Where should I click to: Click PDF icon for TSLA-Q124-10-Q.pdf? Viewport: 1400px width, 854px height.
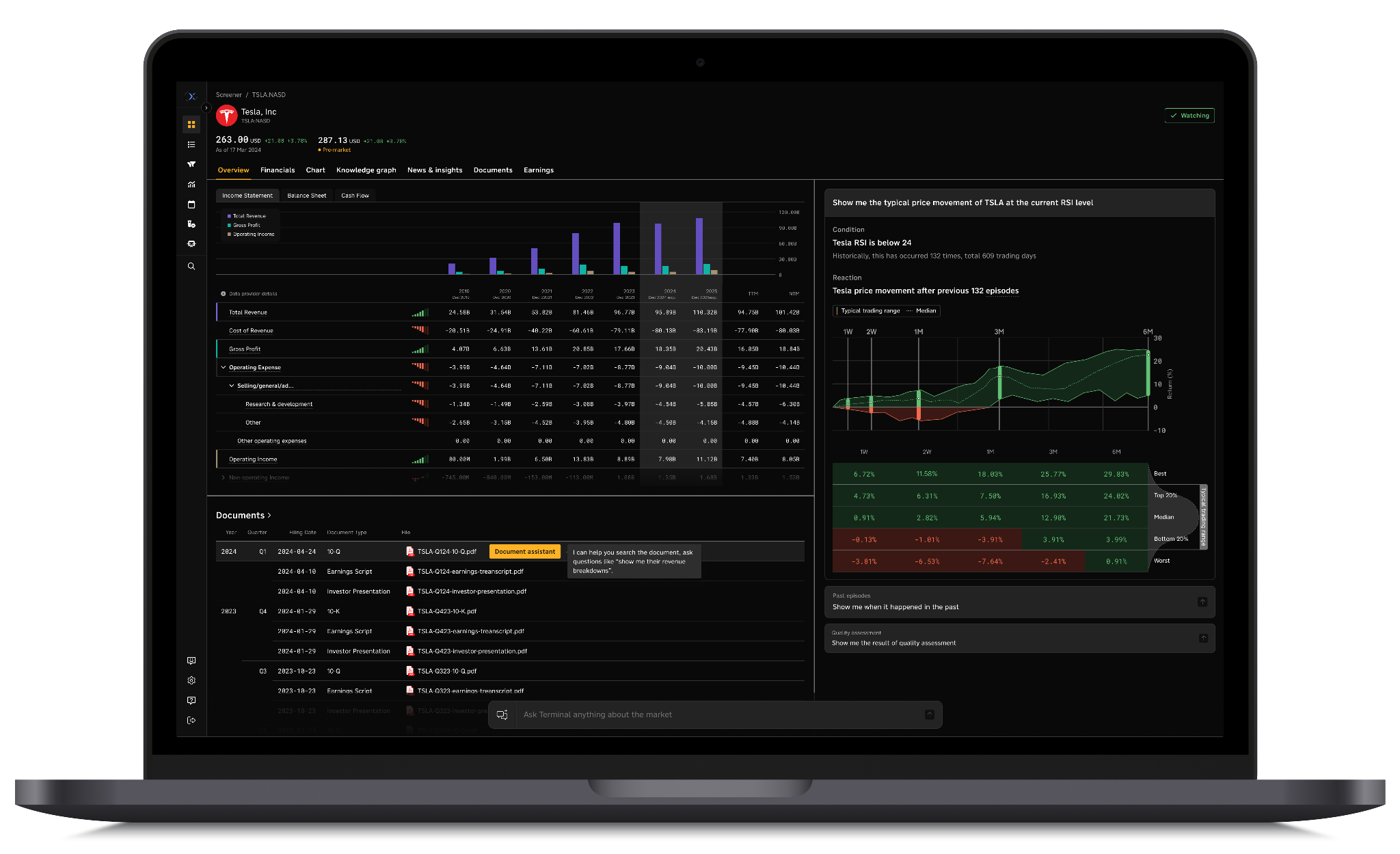pos(410,551)
